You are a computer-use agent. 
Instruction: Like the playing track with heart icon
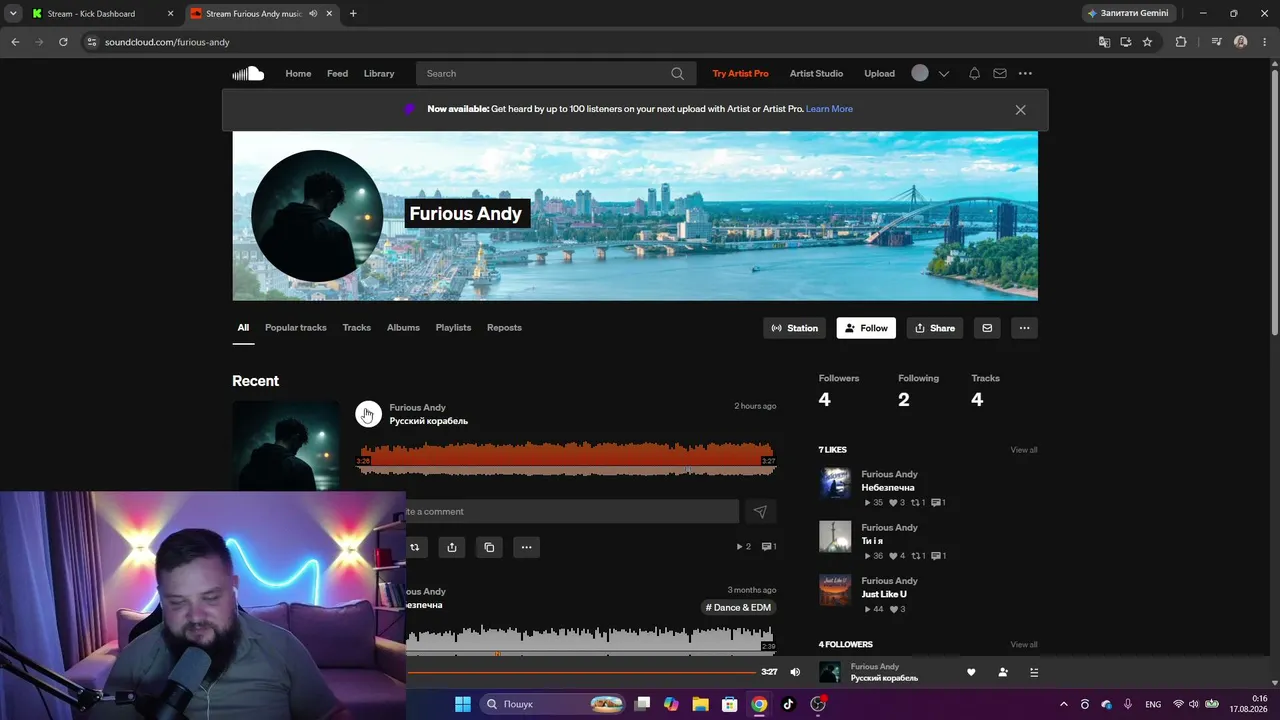pos(971,672)
